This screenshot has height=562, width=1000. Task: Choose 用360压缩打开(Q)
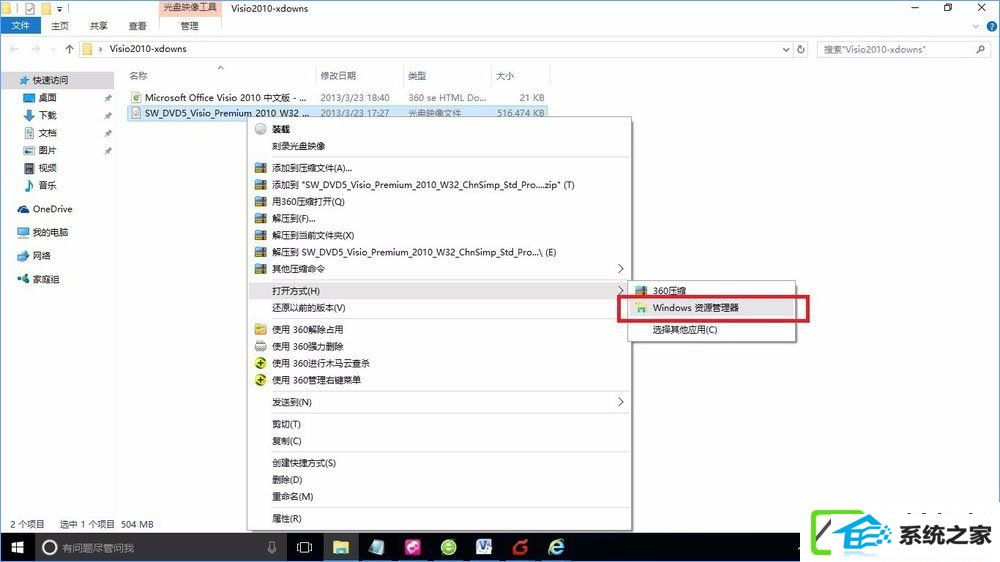pyautogui.click(x=308, y=202)
